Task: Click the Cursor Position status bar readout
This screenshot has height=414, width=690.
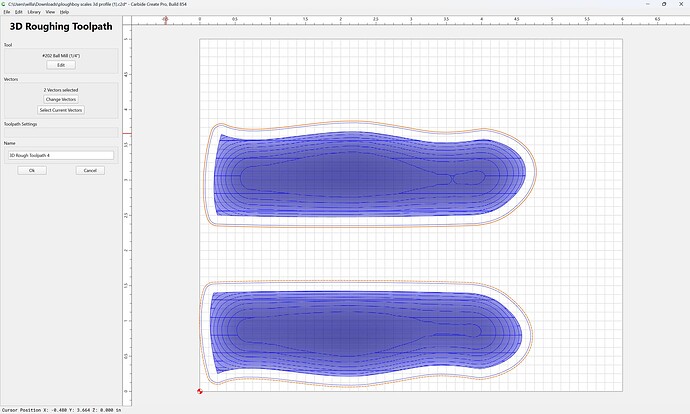Action: [61, 410]
